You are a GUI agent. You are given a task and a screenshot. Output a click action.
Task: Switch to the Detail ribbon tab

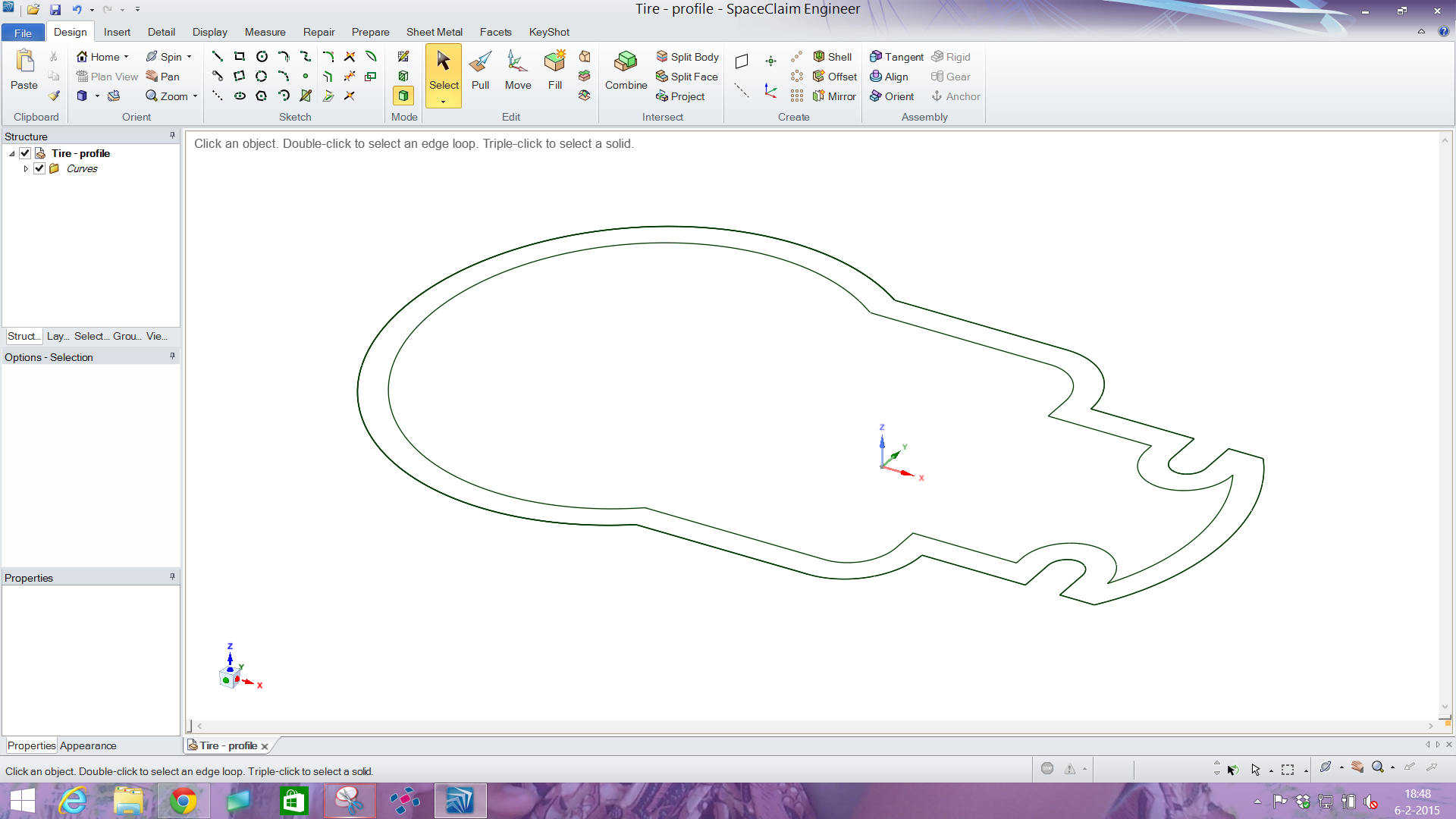coord(161,32)
